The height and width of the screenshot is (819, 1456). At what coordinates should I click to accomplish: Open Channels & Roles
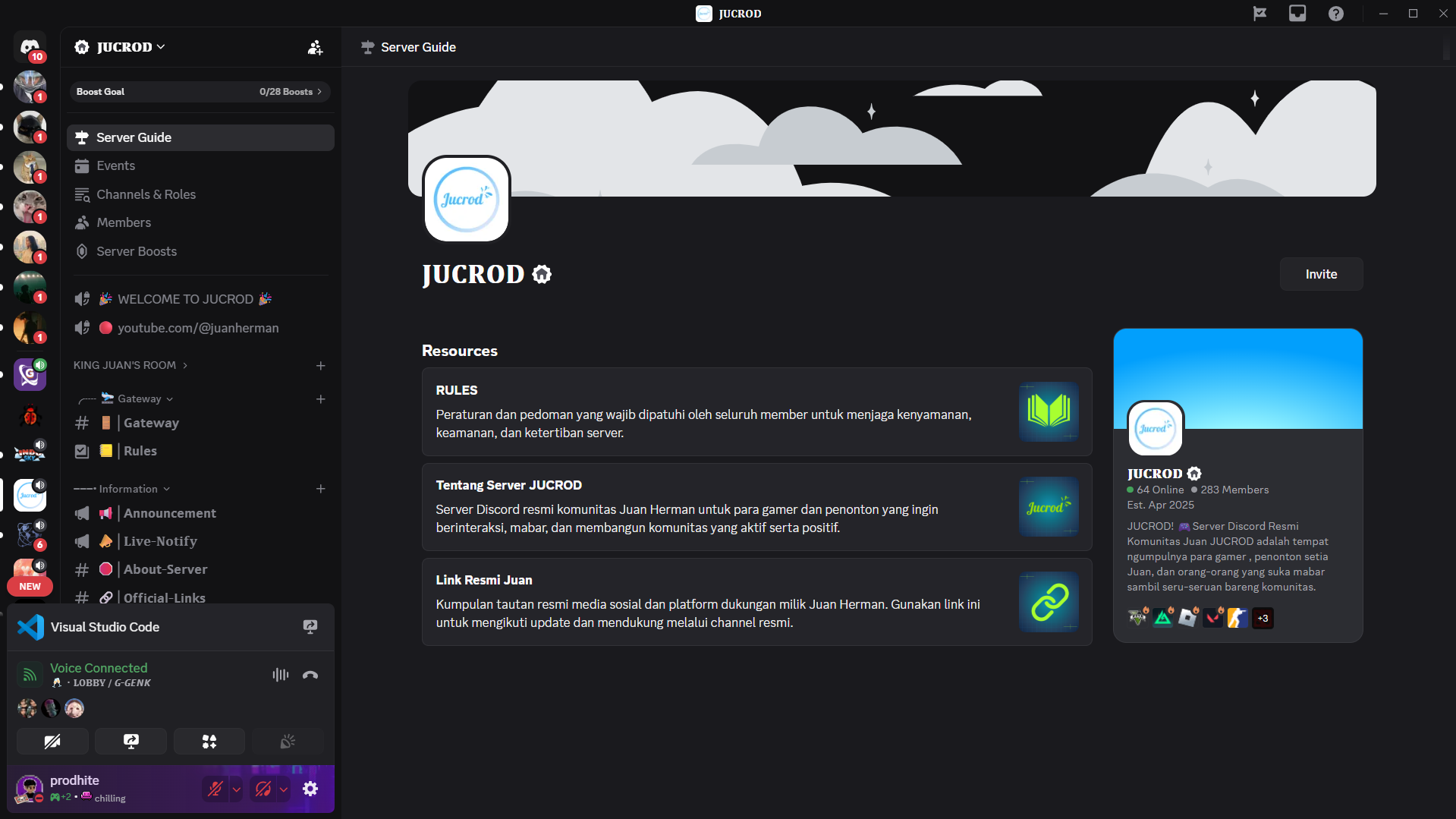[x=200, y=194]
